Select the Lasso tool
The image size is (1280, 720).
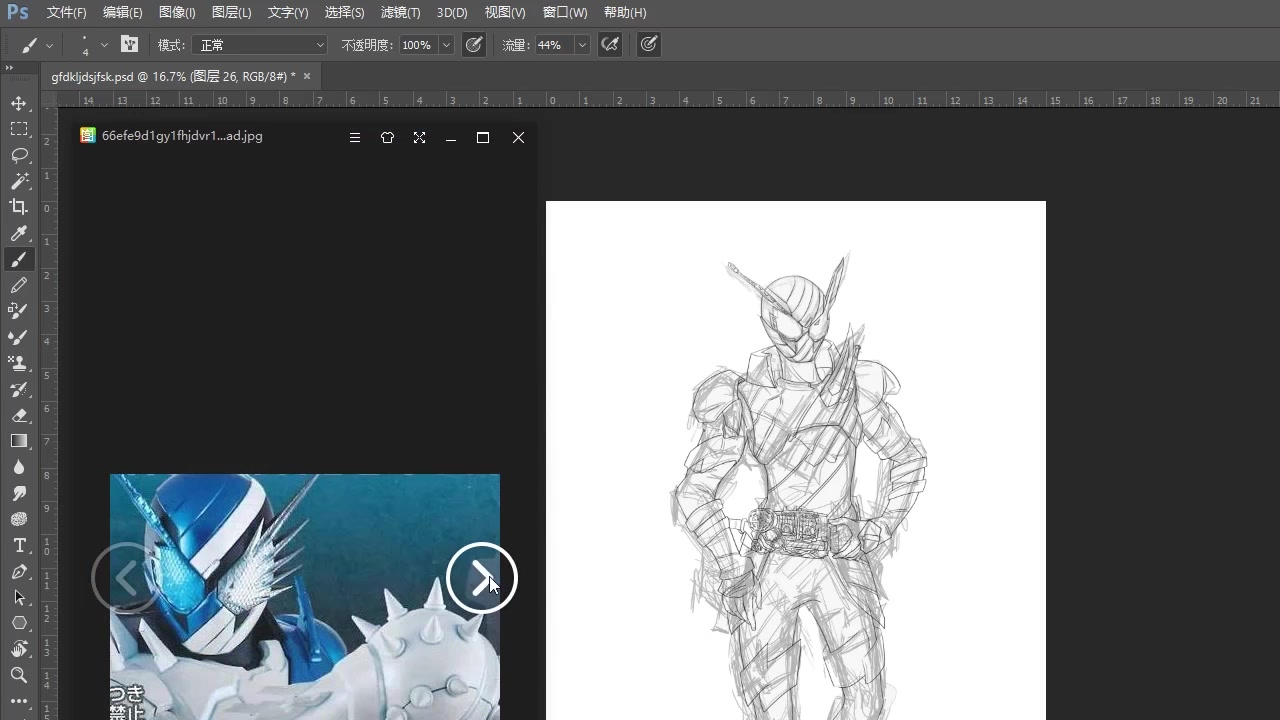(19, 155)
